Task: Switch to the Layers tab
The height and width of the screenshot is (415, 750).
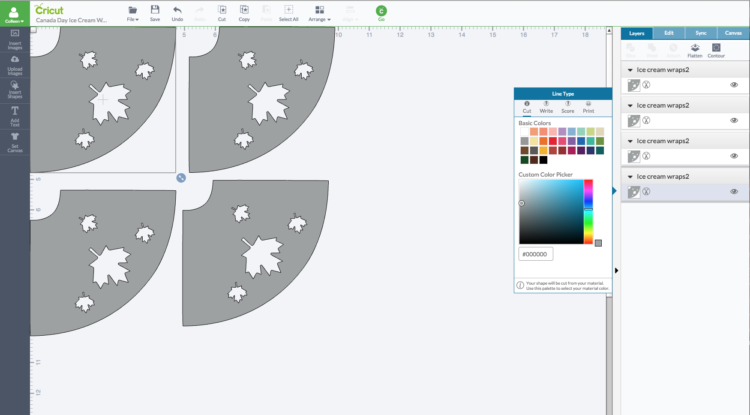Action: (x=637, y=33)
